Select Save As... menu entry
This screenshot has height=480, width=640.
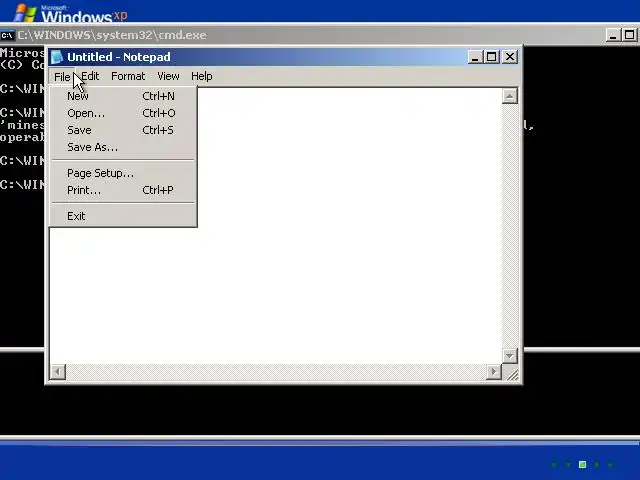(x=123, y=147)
